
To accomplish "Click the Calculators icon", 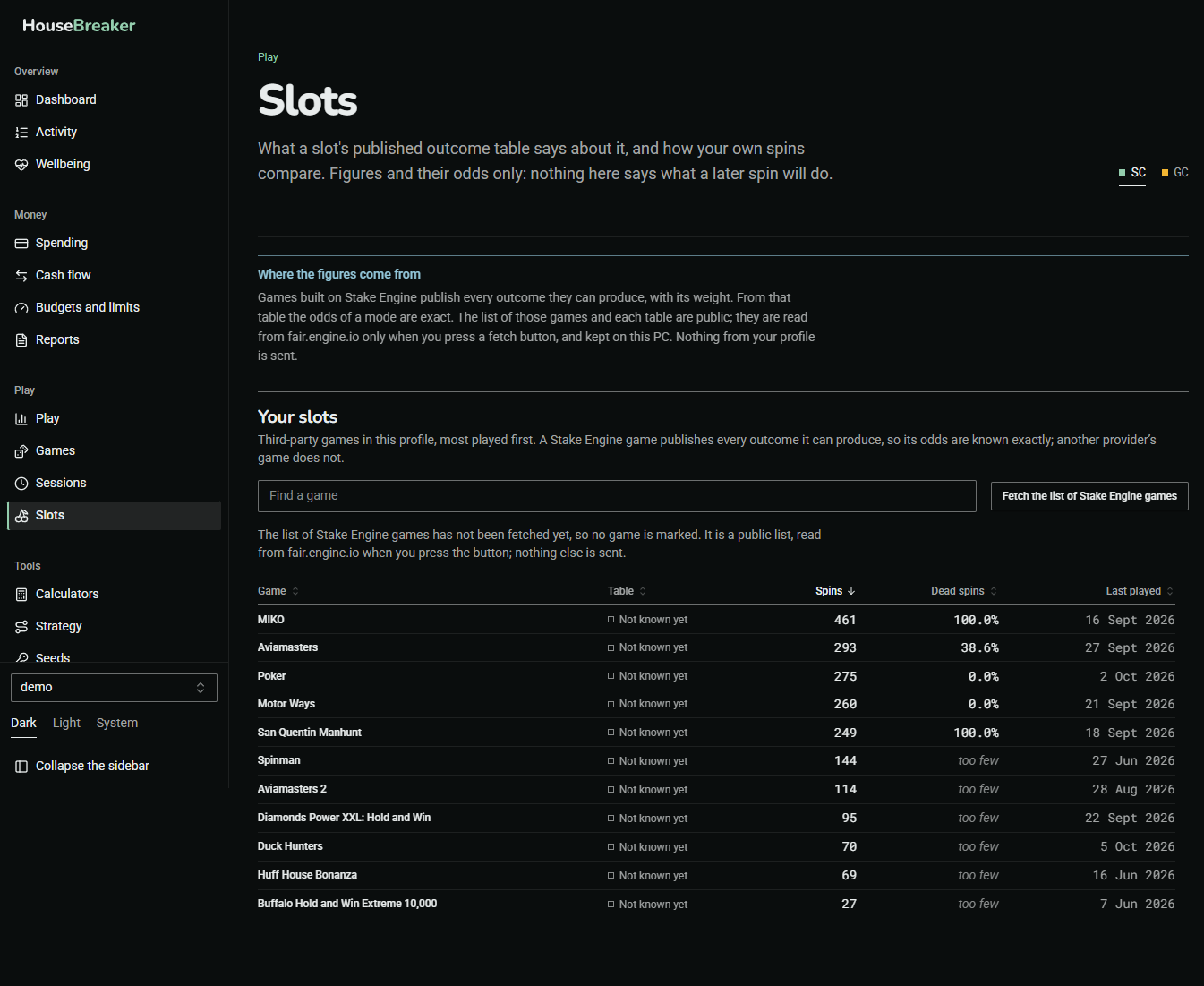I will click(x=21, y=595).
